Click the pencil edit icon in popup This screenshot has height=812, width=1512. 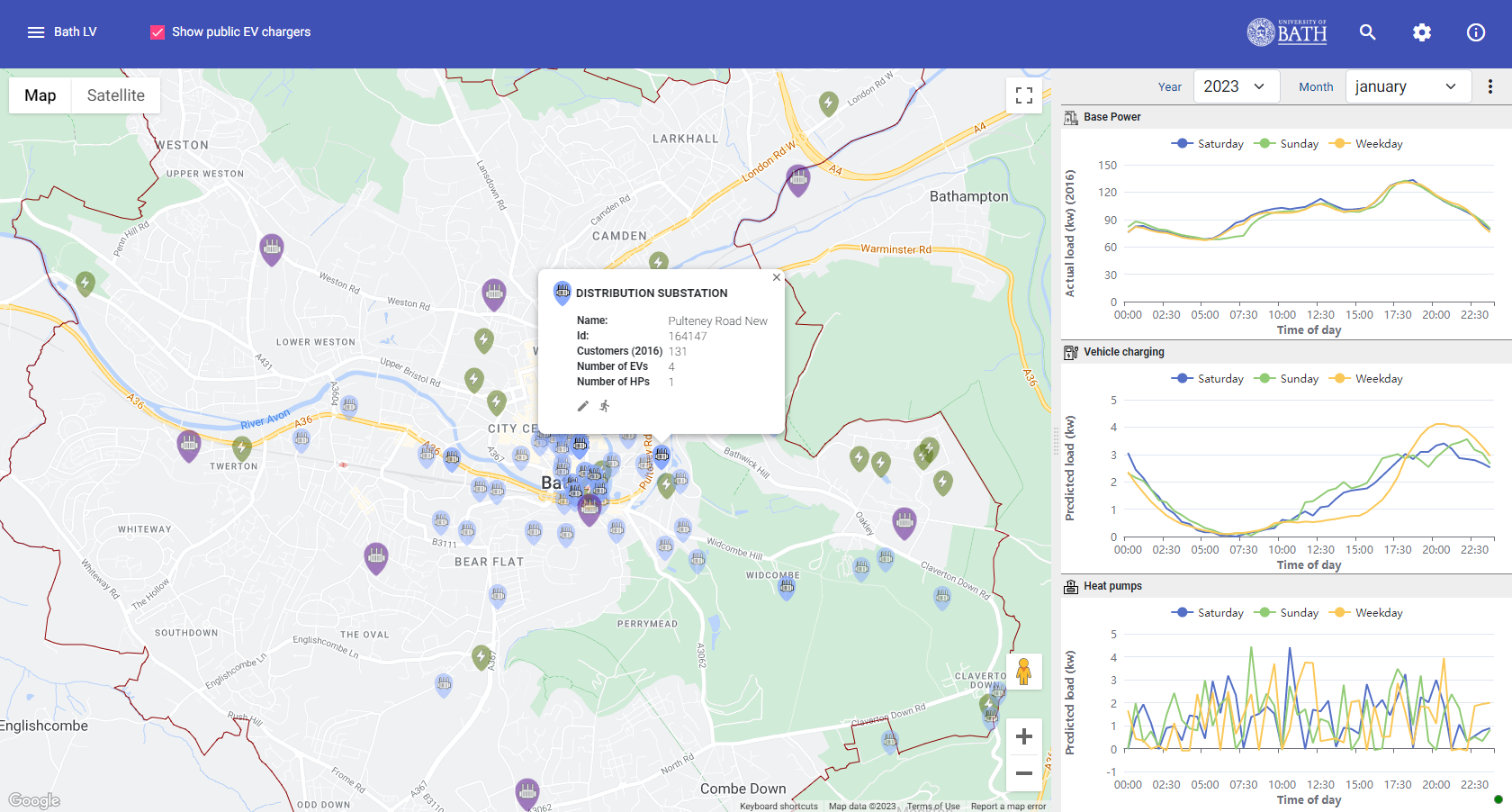(x=583, y=406)
